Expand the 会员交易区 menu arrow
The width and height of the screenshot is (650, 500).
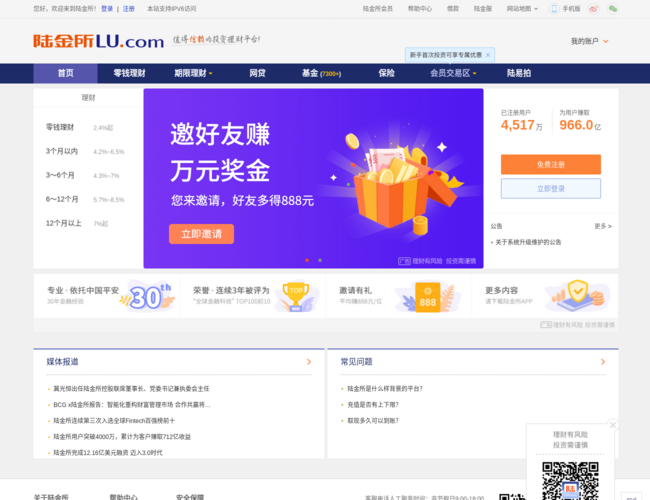coord(474,73)
